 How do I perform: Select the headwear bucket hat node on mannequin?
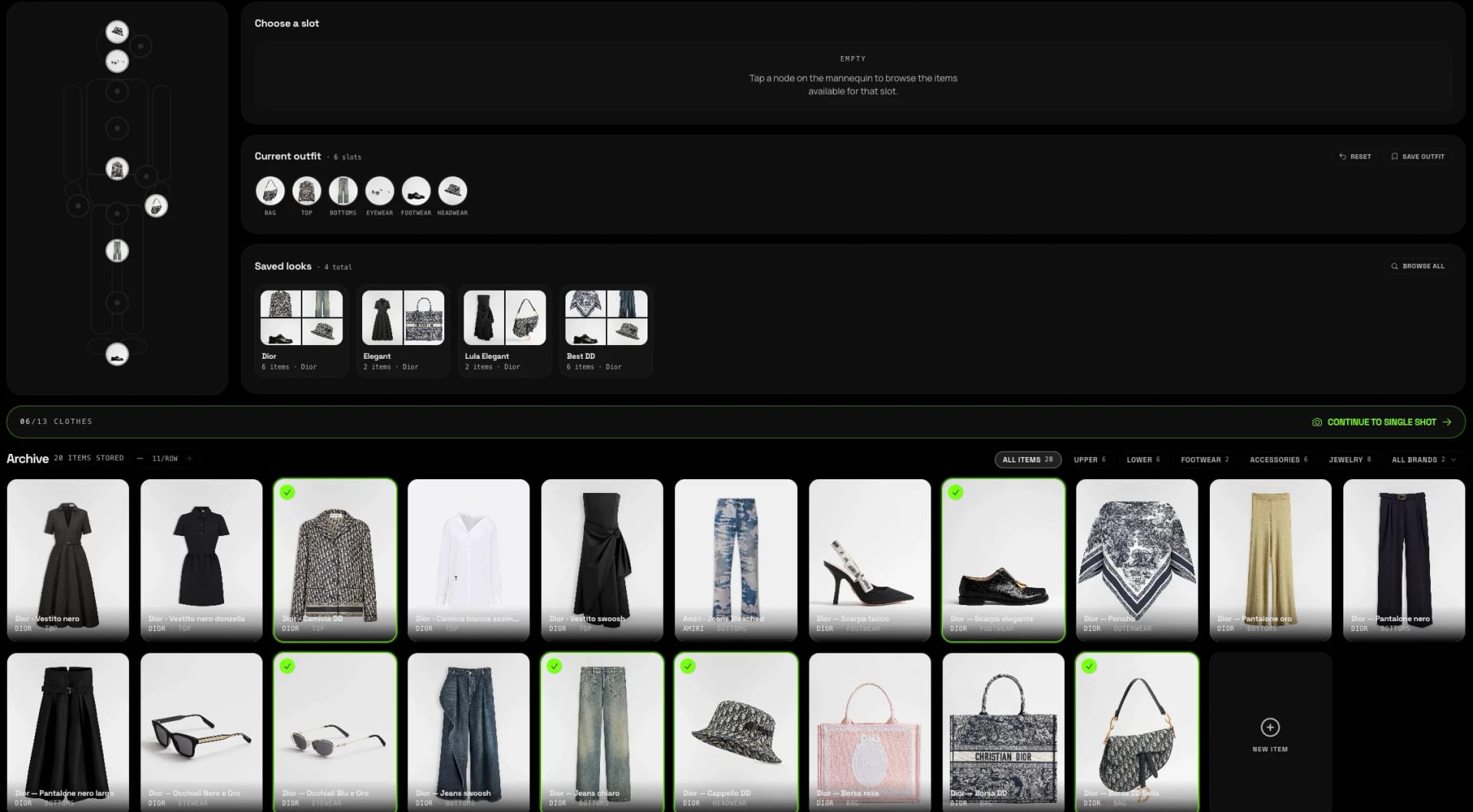117,31
